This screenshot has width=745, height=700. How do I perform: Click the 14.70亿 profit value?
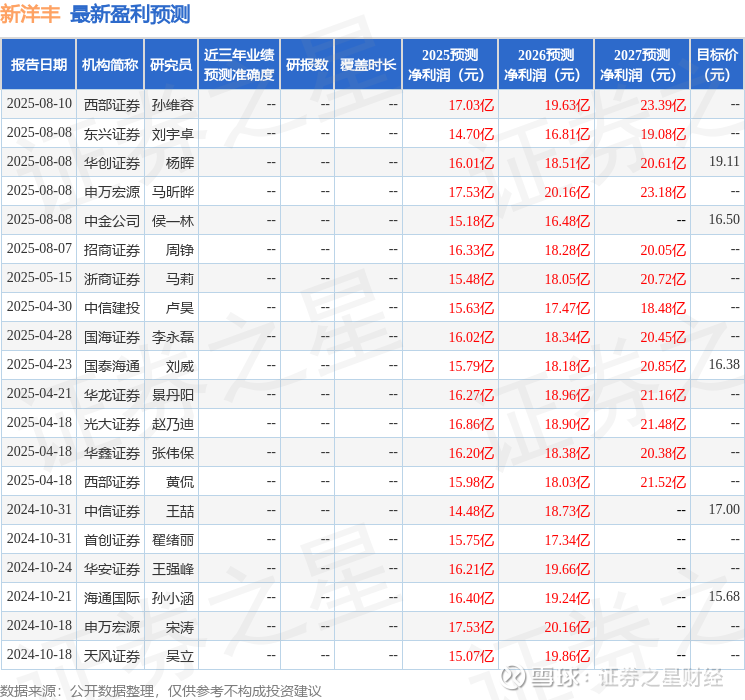(471, 134)
